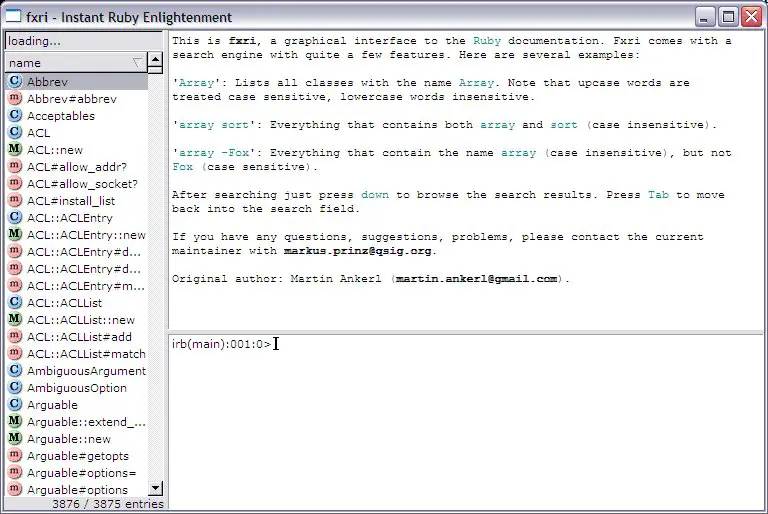This screenshot has width=768, height=514.
Task: Click the green module-method icon beside ACL::new
Action: point(15,150)
